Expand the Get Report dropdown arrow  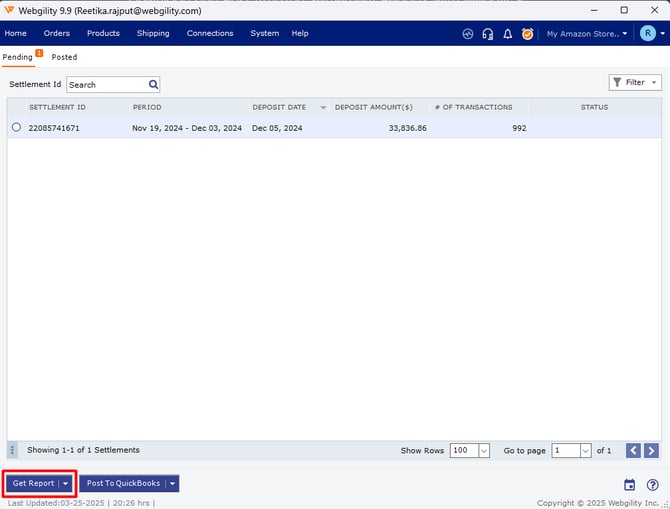tap(66, 484)
